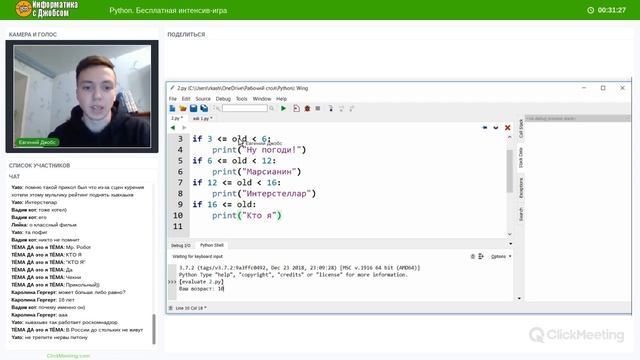640x360 pixels.
Task: Click the 'ЧАТ' chat section header
Action: tap(14, 176)
